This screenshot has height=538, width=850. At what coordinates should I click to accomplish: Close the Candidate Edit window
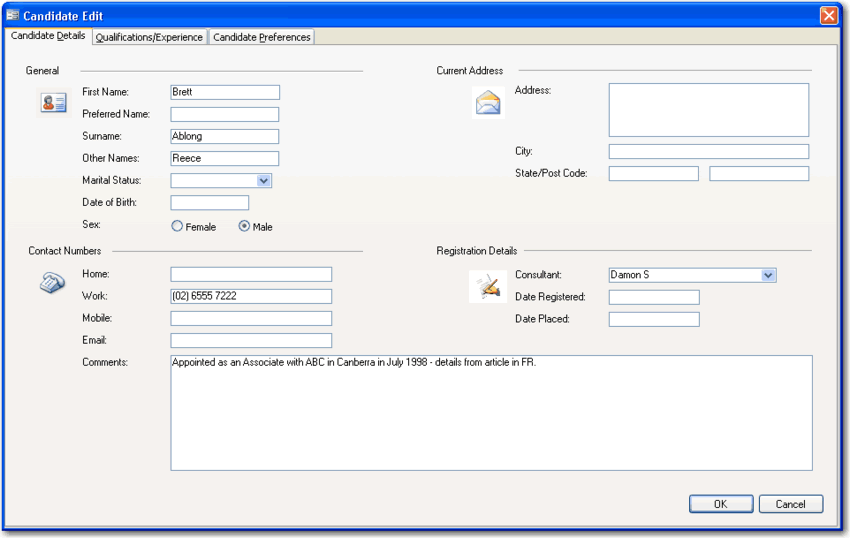pos(828,16)
